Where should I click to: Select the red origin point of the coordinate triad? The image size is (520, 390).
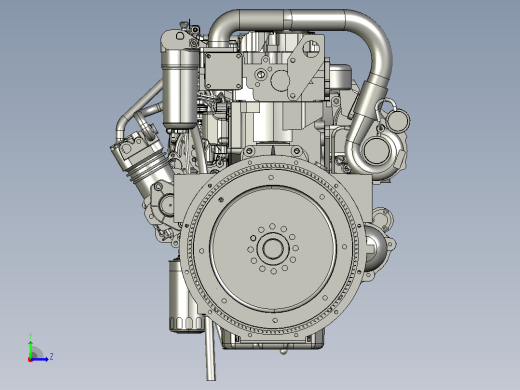coord(30,360)
